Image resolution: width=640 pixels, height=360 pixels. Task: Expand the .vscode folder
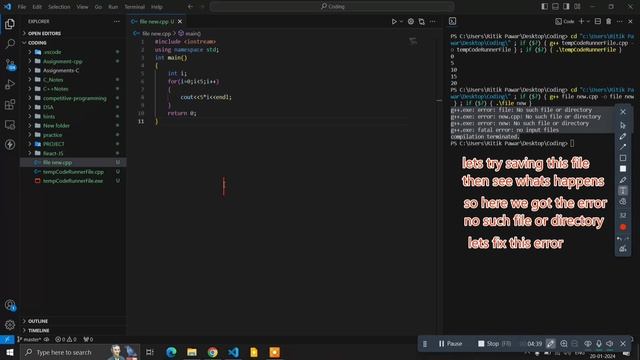click(x=52, y=52)
